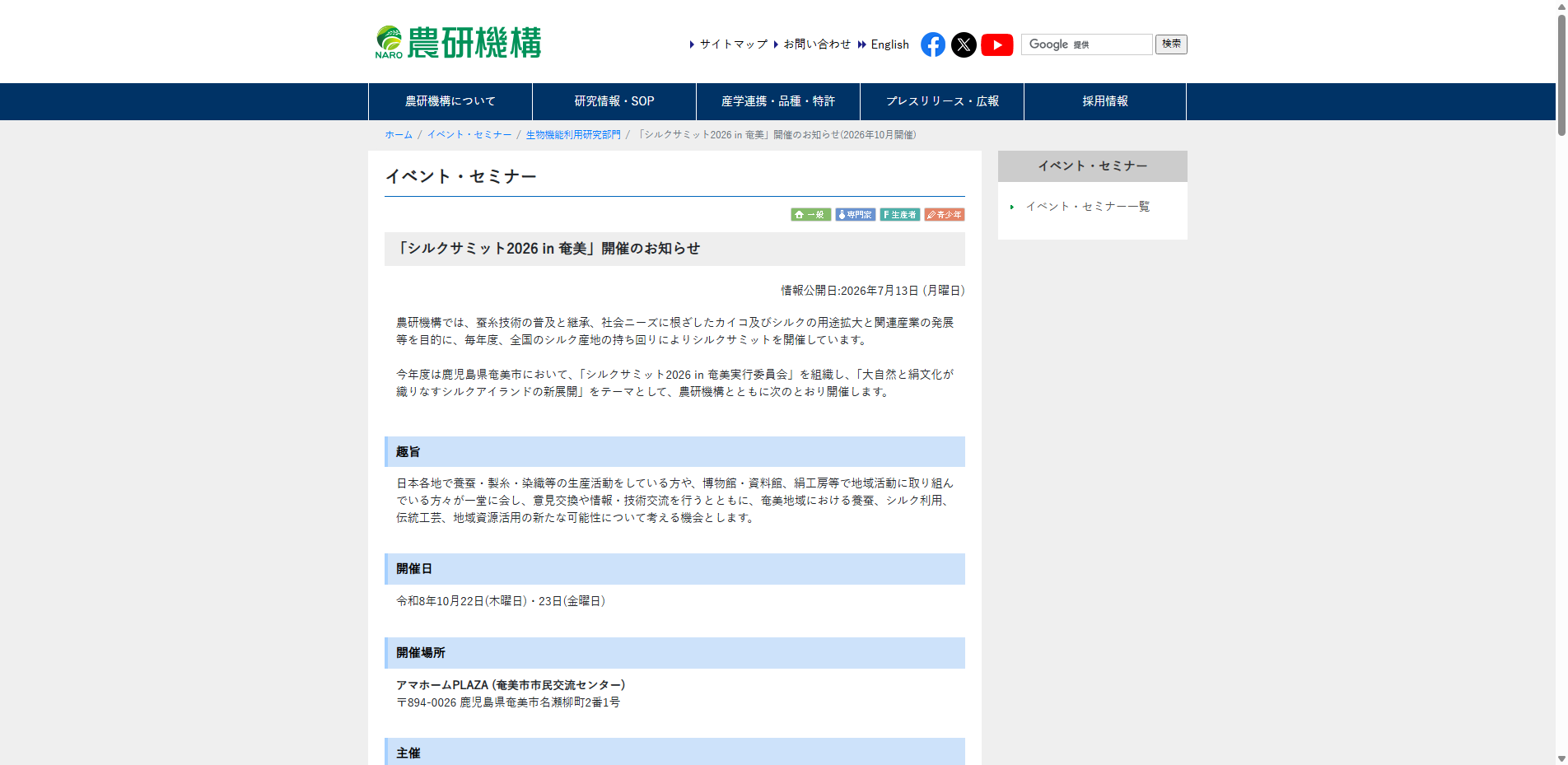Go to 生物機能利用研究部門 breadcrumb
The image size is (1568, 765).
[x=573, y=135]
